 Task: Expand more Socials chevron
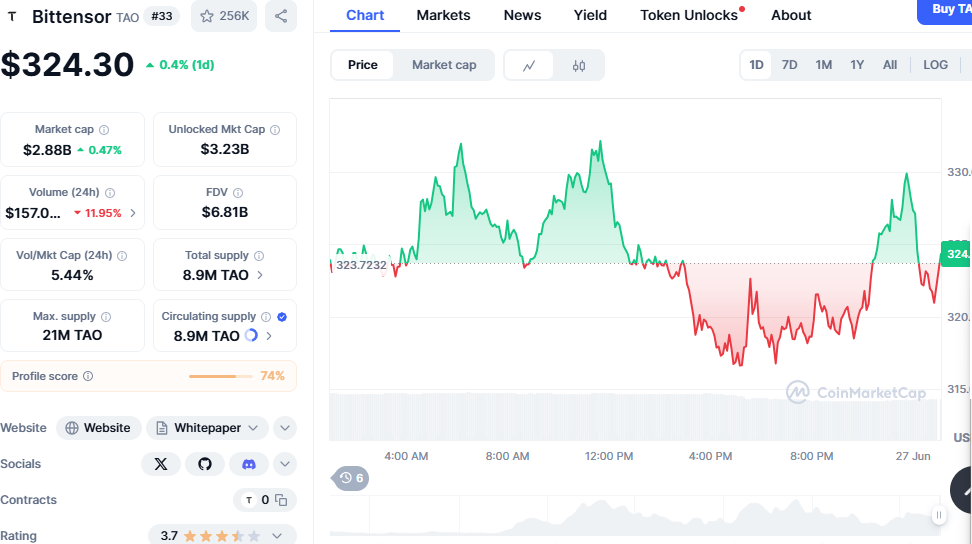pos(285,464)
